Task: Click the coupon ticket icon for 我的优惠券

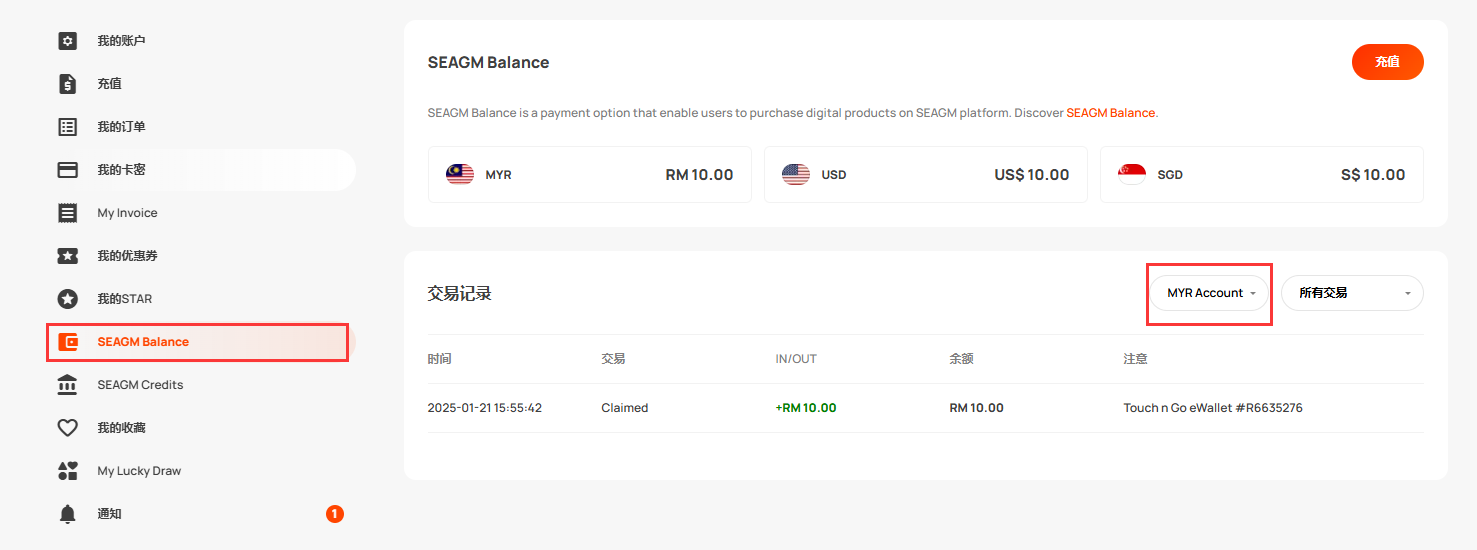Action: click(67, 256)
